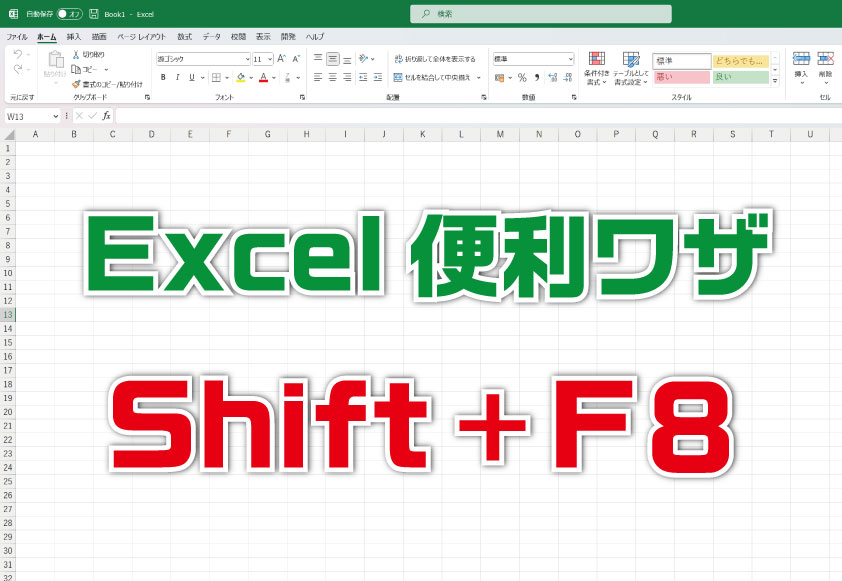Switch to the 挿入 ribbon tab
842x581 pixels.
[74, 37]
